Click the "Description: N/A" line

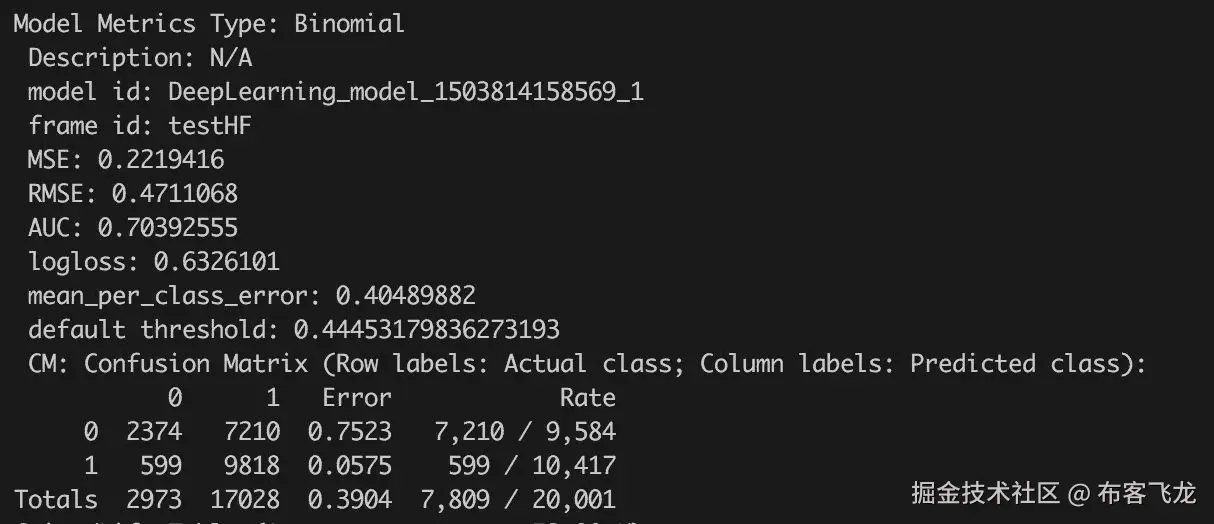coord(139,58)
